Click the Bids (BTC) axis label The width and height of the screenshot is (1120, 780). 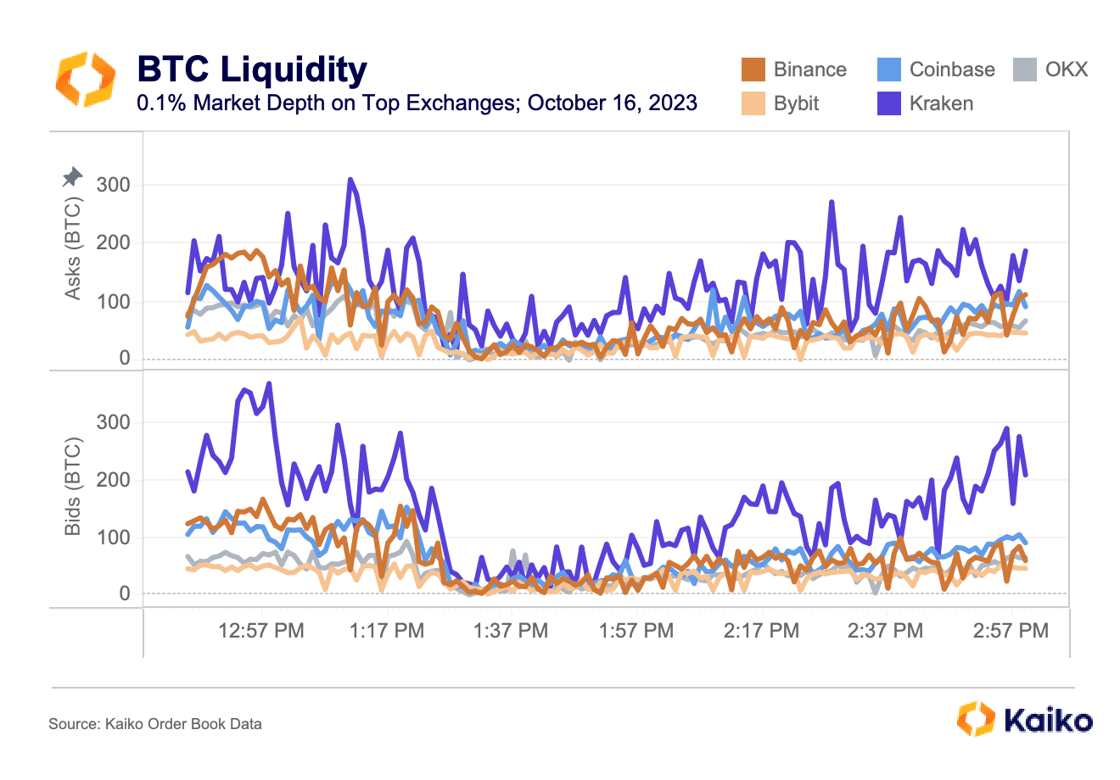click(73, 486)
